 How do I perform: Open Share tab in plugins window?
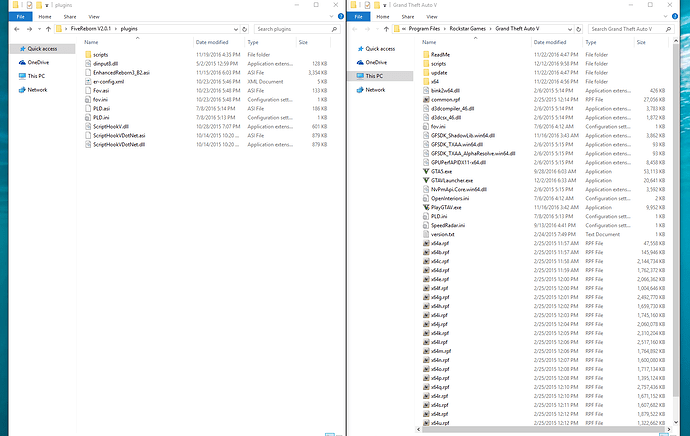click(70, 17)
